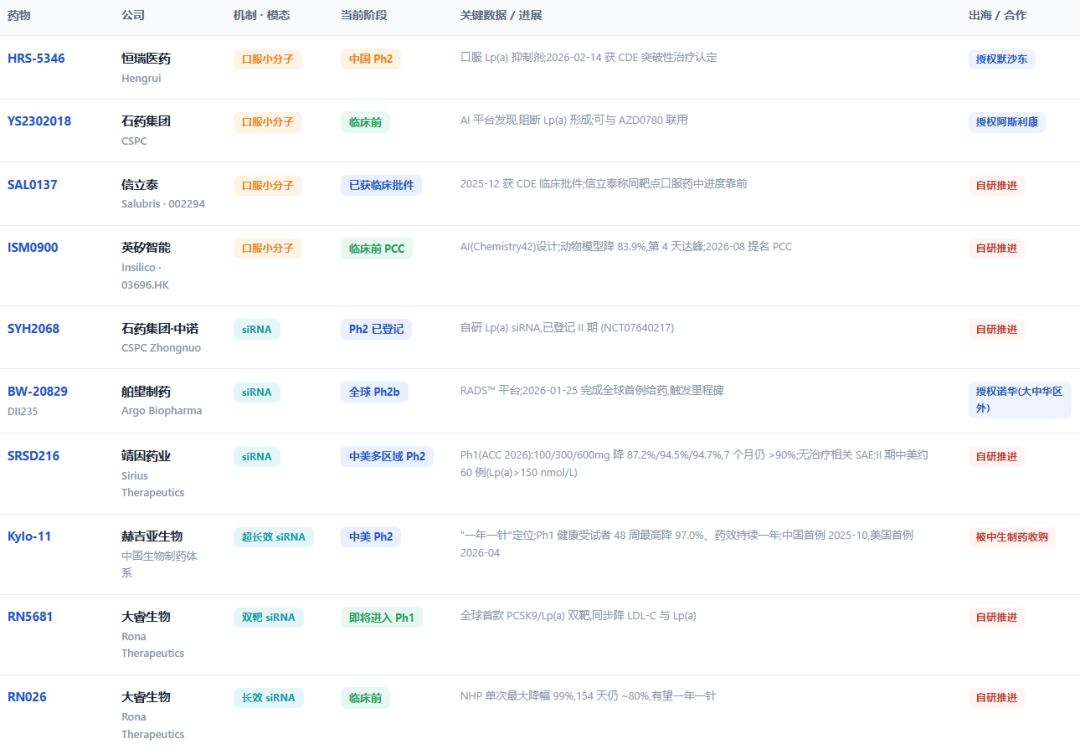Screen dimensions: 1080x749
Task: Click the 公司 column header
Action: pyautogui.click(x=133, y=15)
